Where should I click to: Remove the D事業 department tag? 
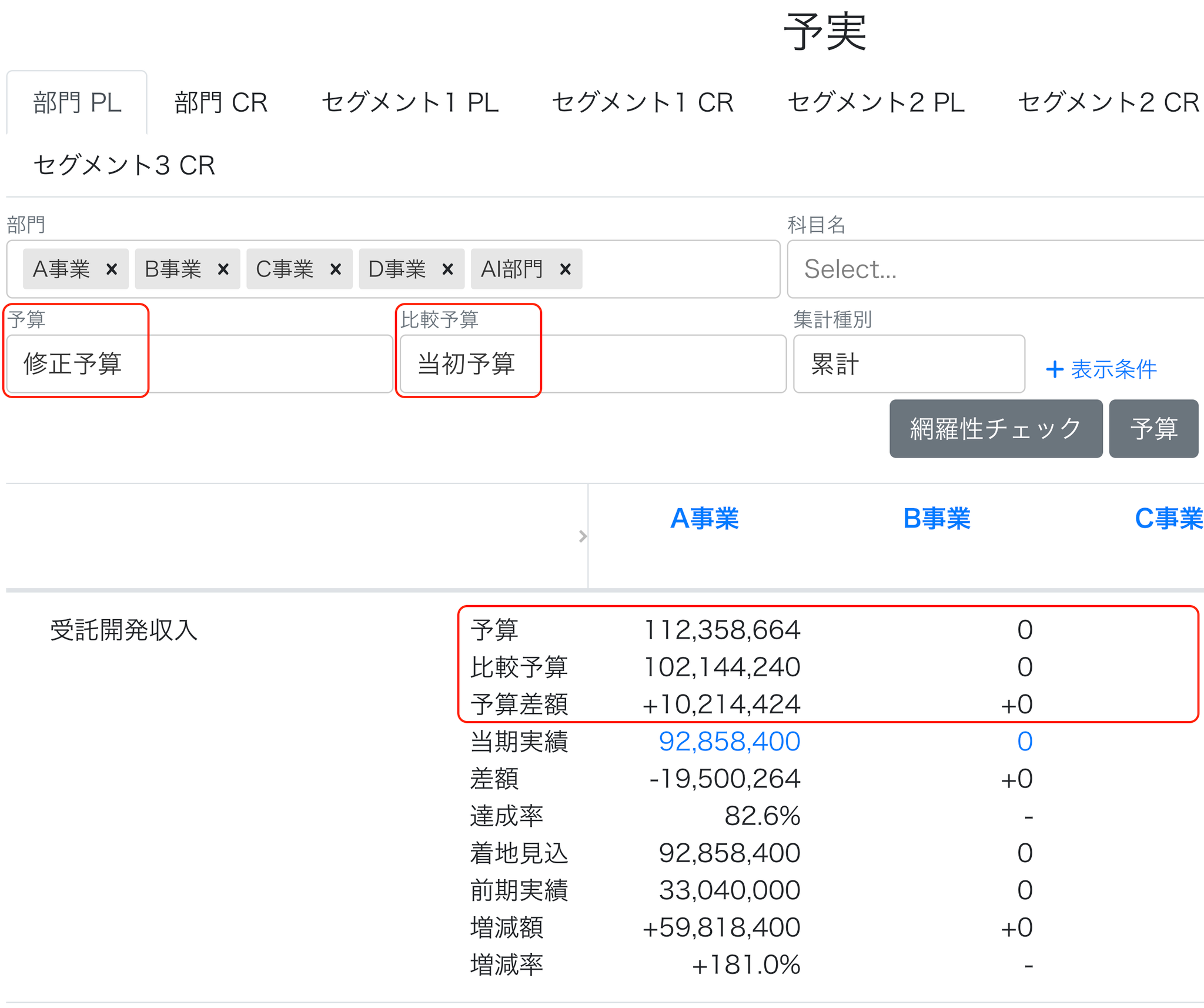447,269
